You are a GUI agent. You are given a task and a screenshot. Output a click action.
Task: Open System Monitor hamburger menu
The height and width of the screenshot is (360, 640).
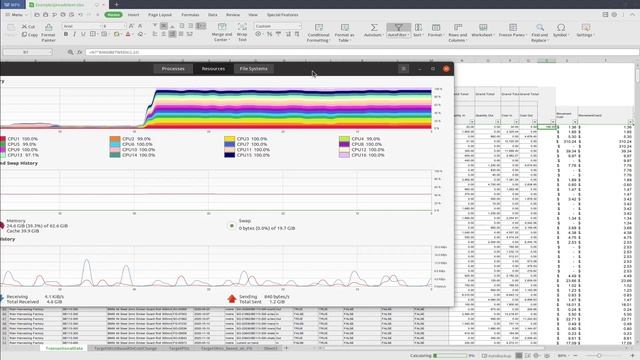pyautogui.click(x=404, y=69)
